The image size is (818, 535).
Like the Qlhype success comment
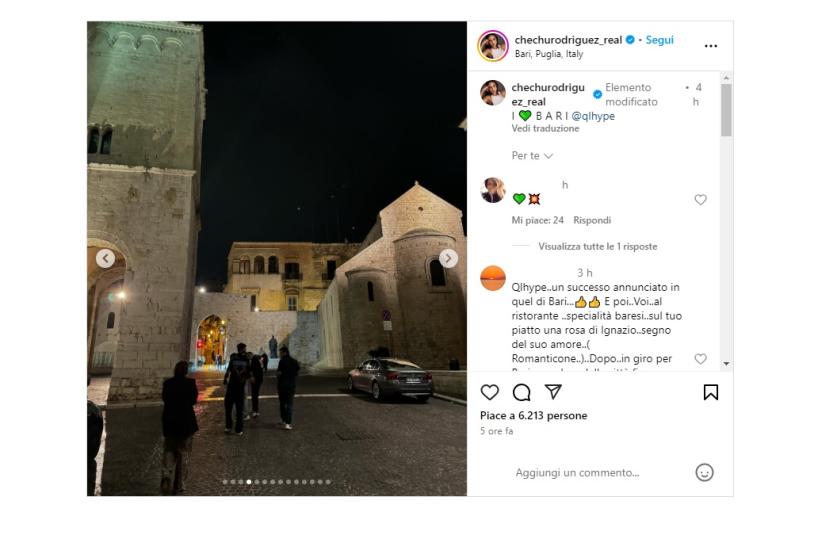[700, 359]
